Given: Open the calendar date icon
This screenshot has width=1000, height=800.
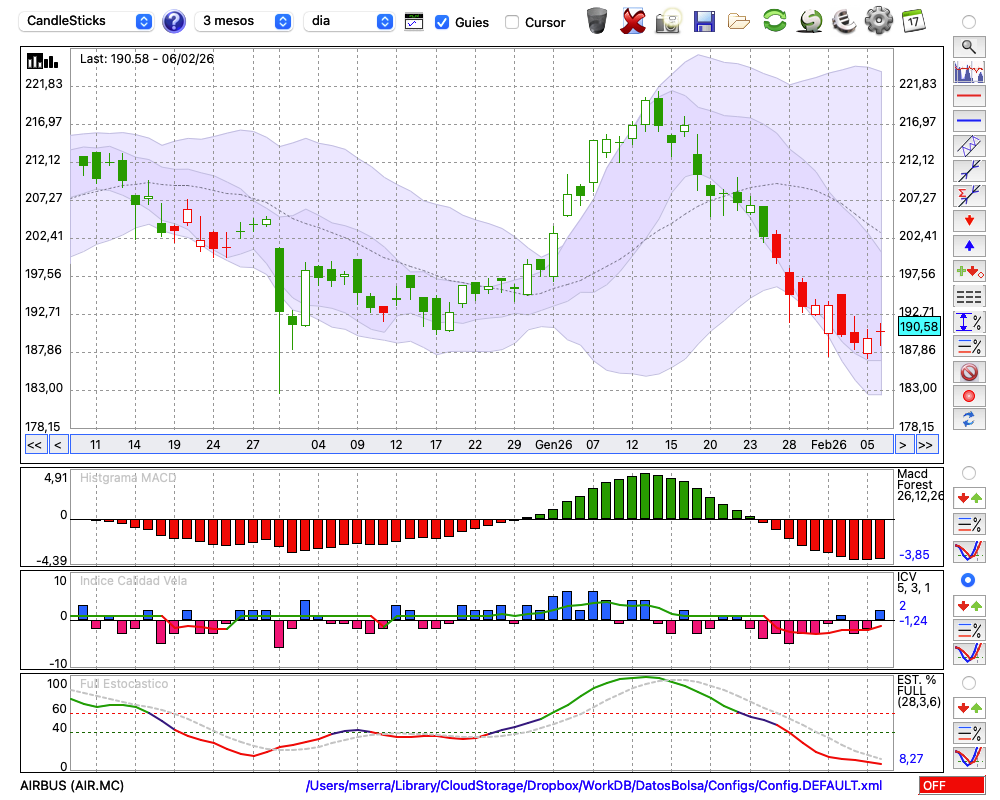Looking at the screenshot, I should click(912, 21).
